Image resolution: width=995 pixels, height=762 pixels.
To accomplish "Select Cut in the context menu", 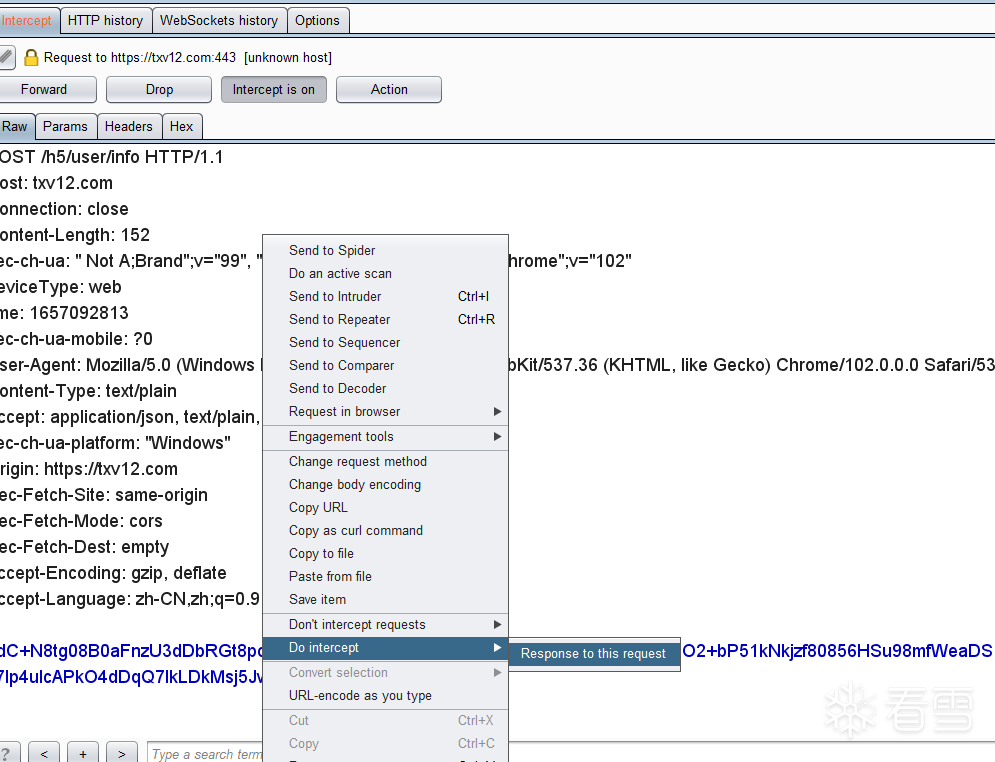I will (385, 721).
